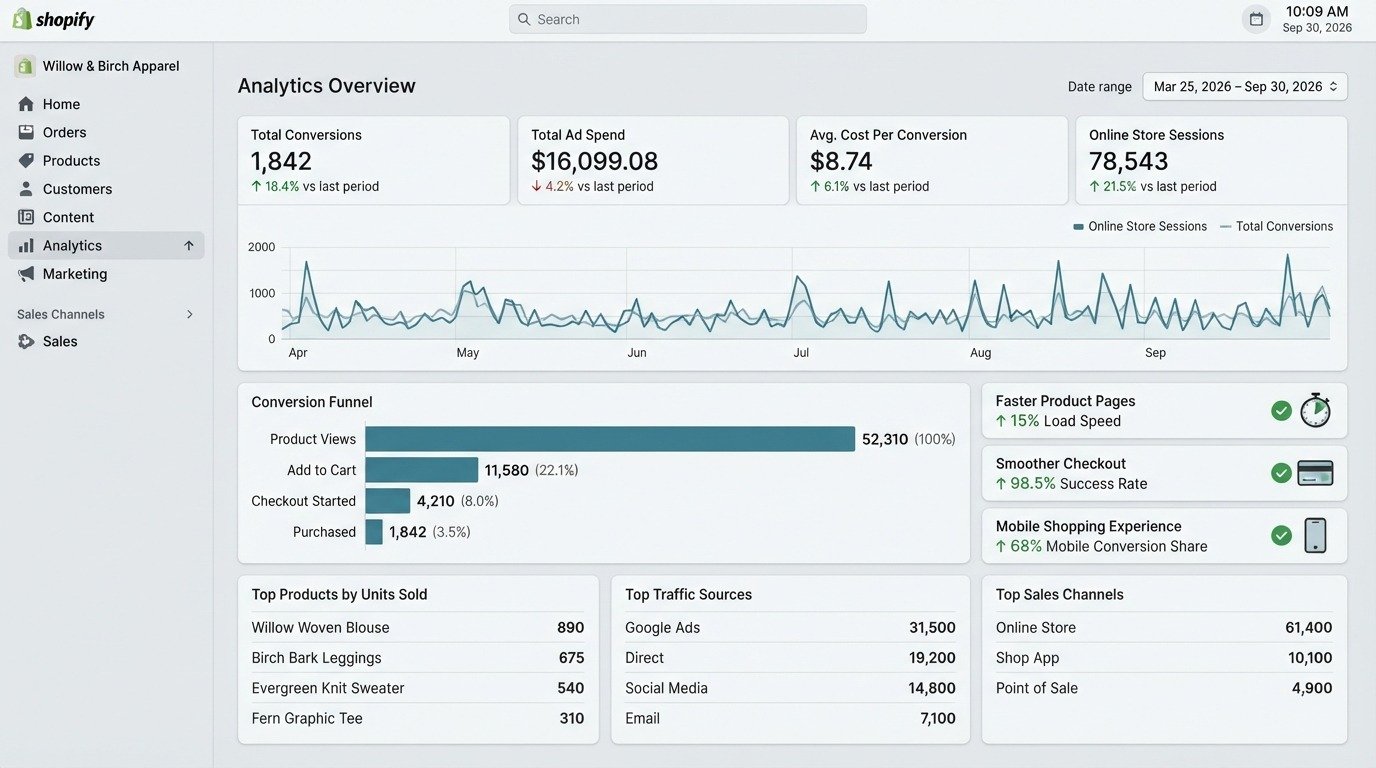
Task: Click the Content icon in the sidebar
Action: tap(26, 217)
